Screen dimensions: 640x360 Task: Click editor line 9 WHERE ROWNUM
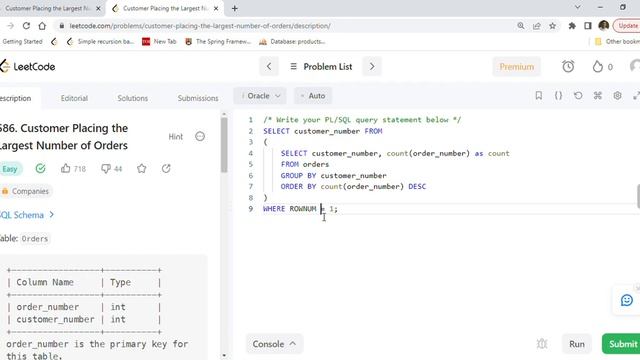pos(300,209)
